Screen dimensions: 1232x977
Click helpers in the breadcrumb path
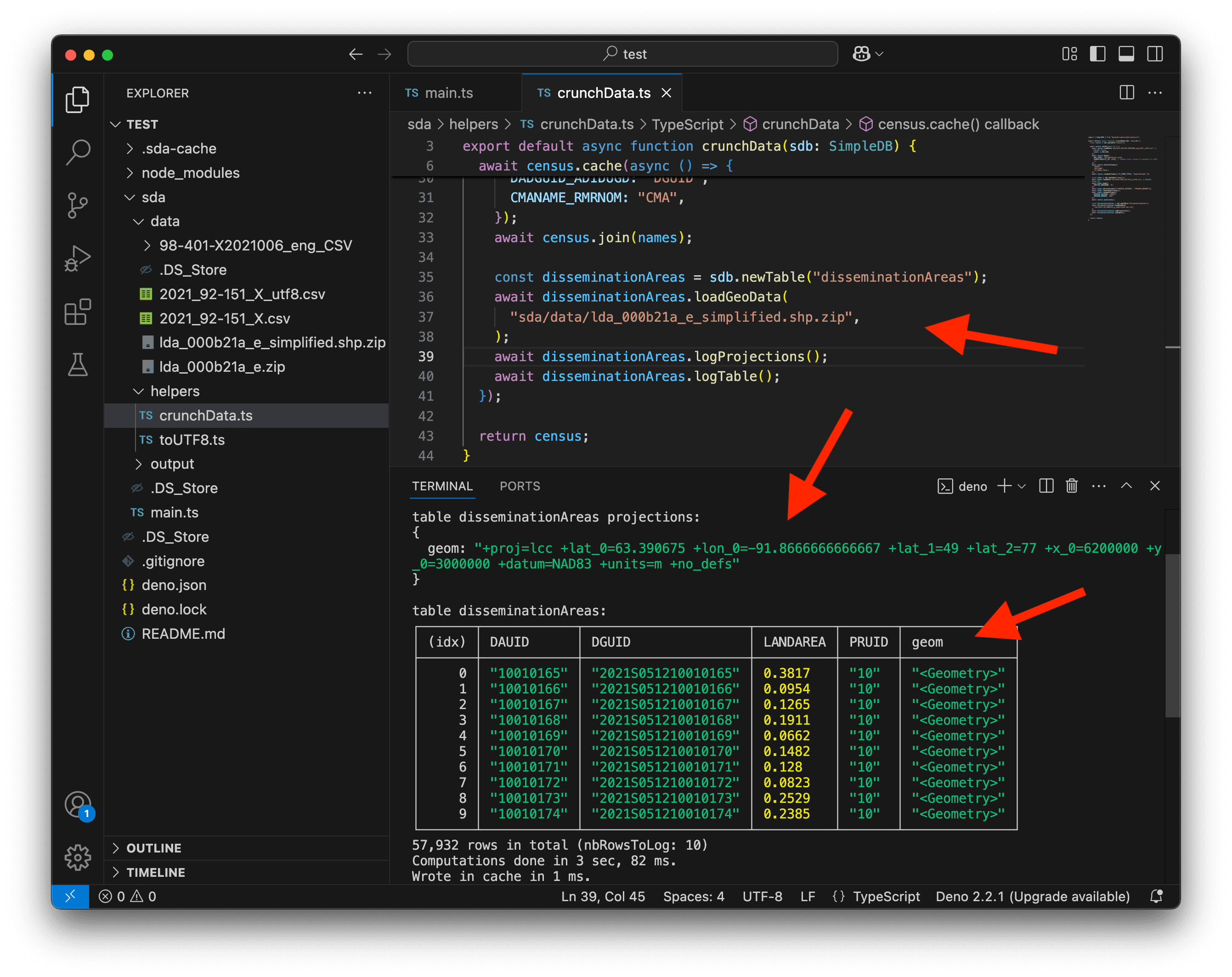click(x=473, y=124)
